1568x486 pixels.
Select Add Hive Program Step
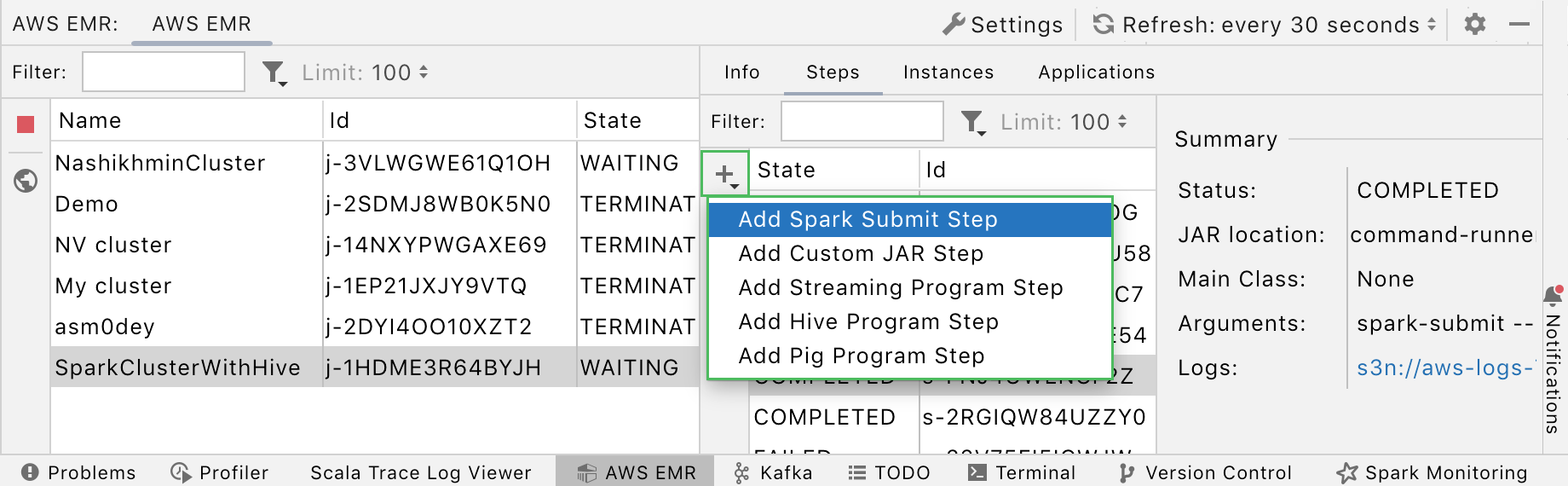point(910,321)
